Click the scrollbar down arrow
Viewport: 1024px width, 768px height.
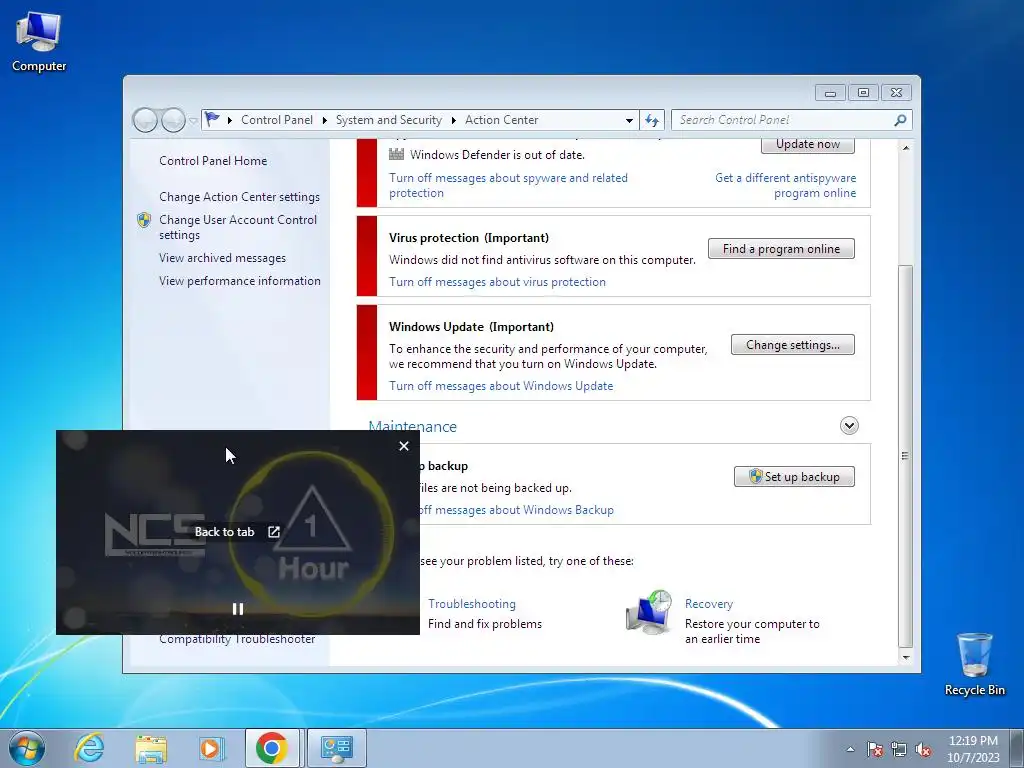[906, 658]
